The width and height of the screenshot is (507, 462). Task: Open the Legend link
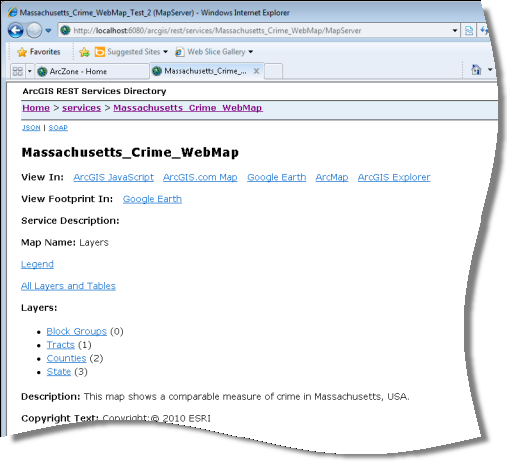pyautogui.click(x=37, y=264)
